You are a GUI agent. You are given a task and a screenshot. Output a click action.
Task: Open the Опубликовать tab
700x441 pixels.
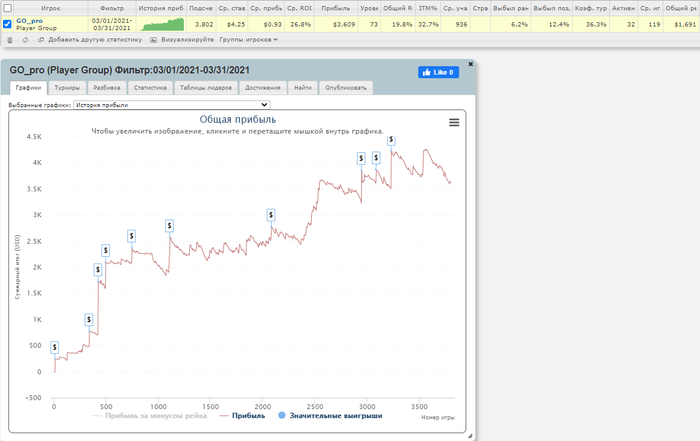346,88
